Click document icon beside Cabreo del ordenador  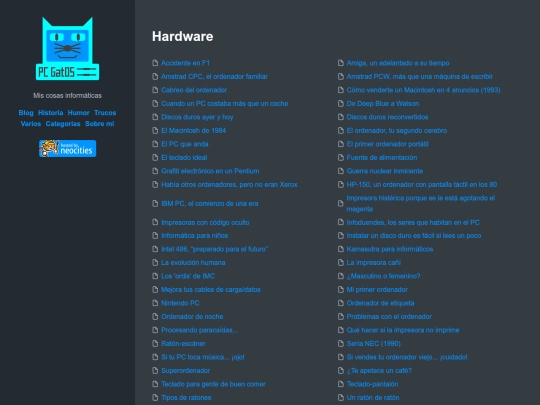(155, 90)
